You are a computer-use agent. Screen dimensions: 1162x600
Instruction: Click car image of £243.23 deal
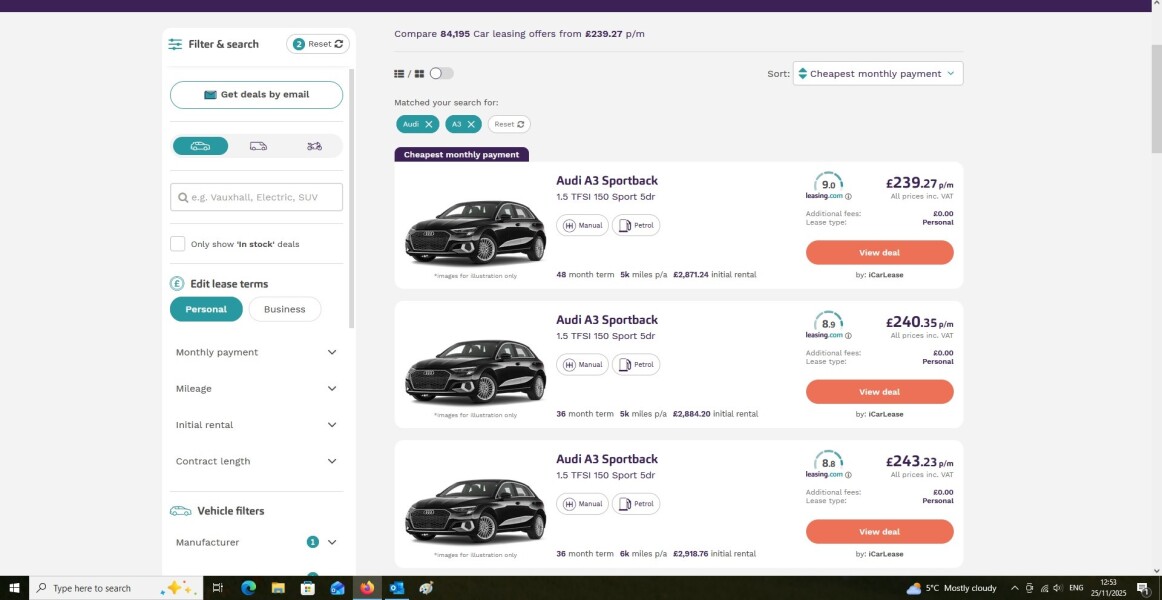point(475,510)
